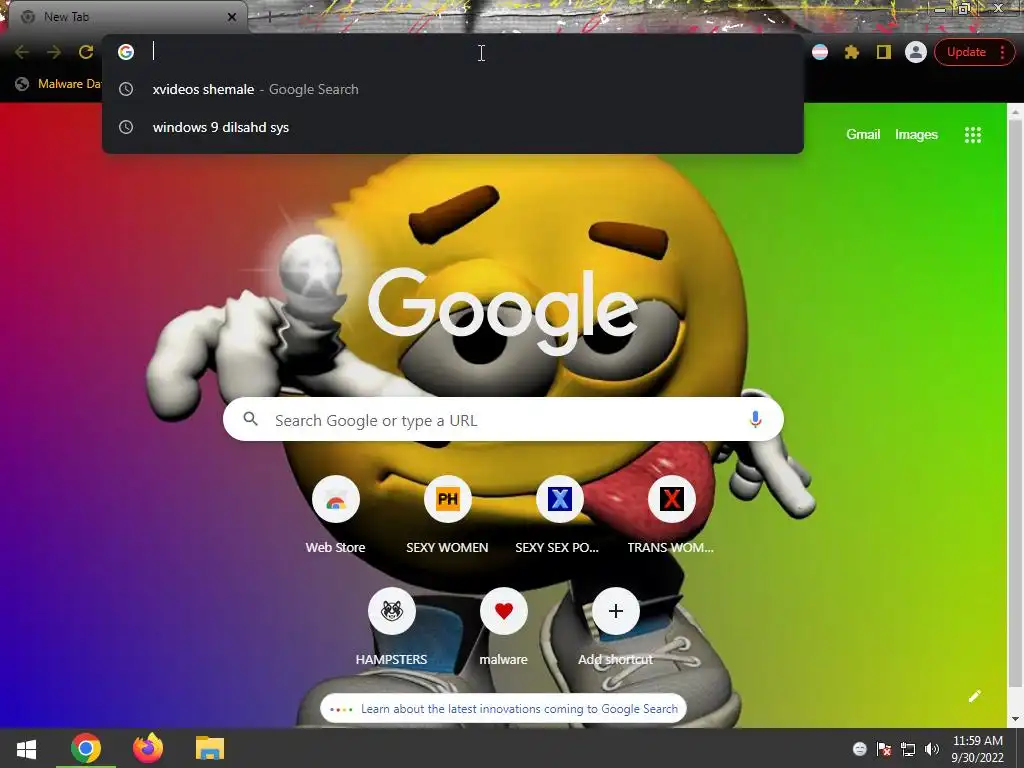Open the Web Store shortcut

[x=336, y=516]
